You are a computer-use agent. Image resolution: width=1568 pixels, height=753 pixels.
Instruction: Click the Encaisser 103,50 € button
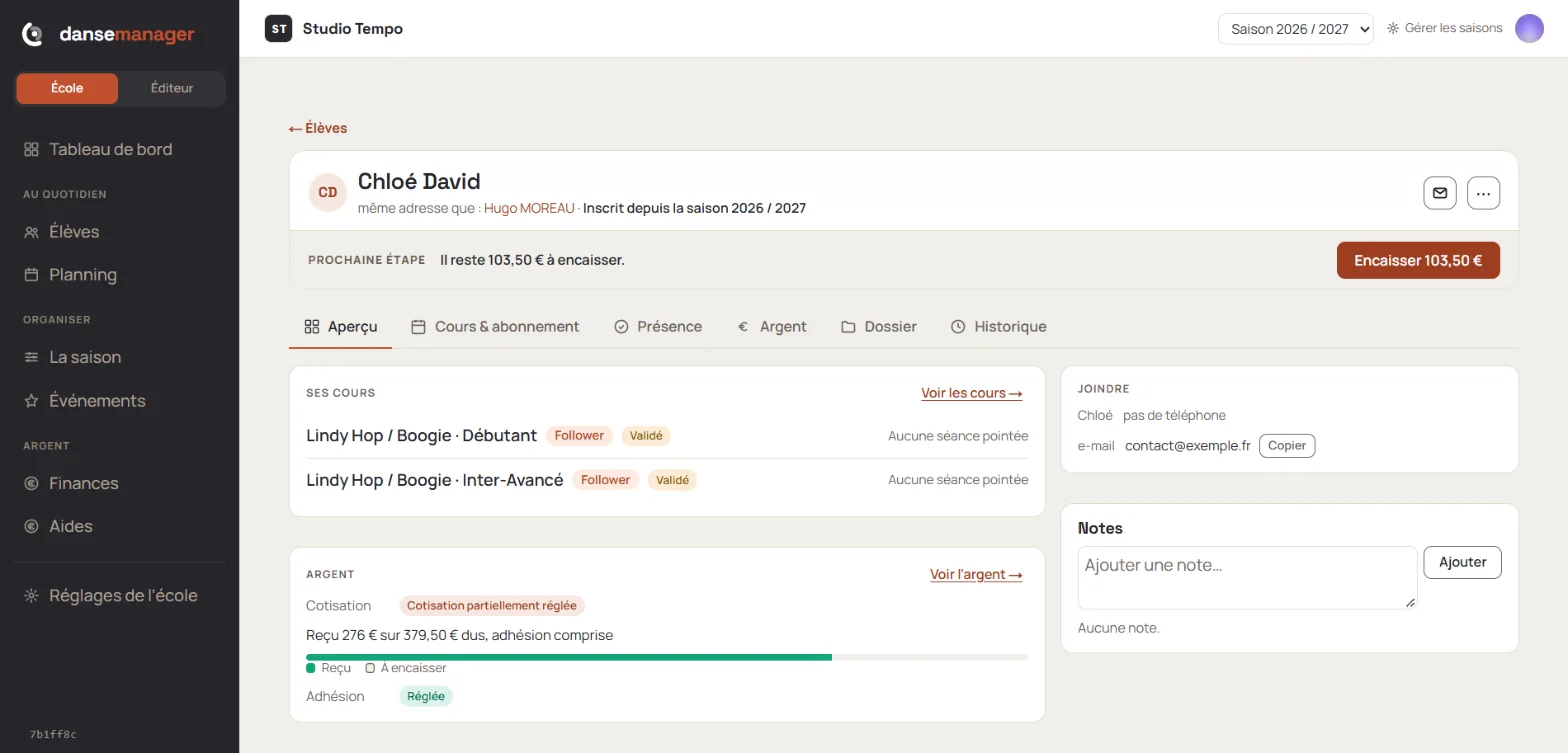click(1418, 260)
